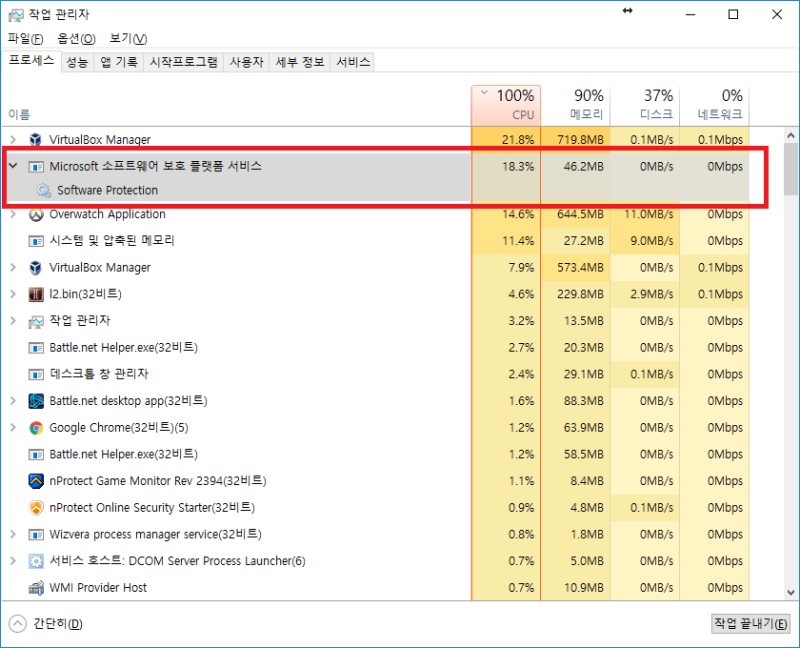
Task: Switch to the 사용자 tab
Action: 246,62
